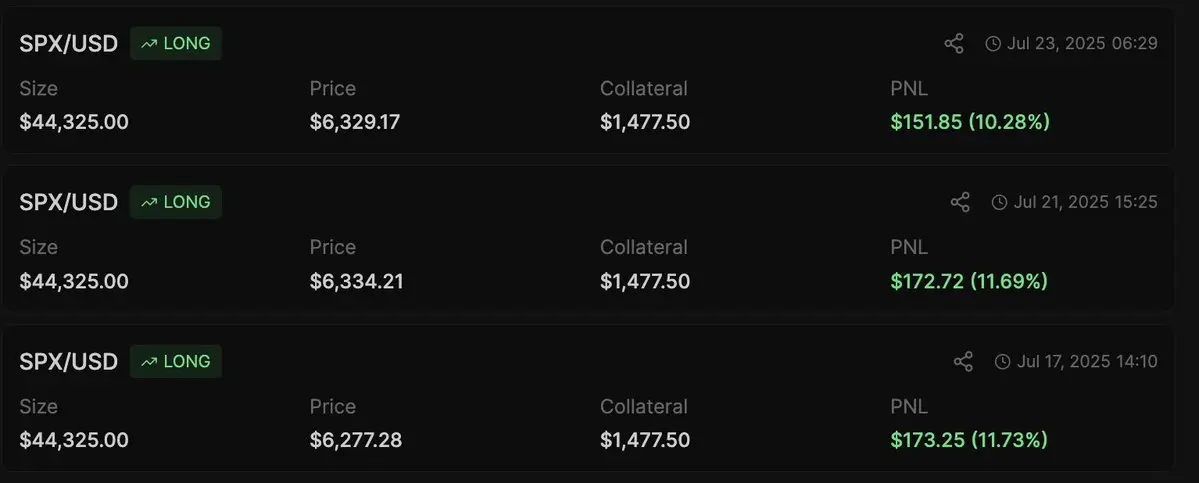Select SPX/USD title of the Jul 17 trade

tap(69, 361)
